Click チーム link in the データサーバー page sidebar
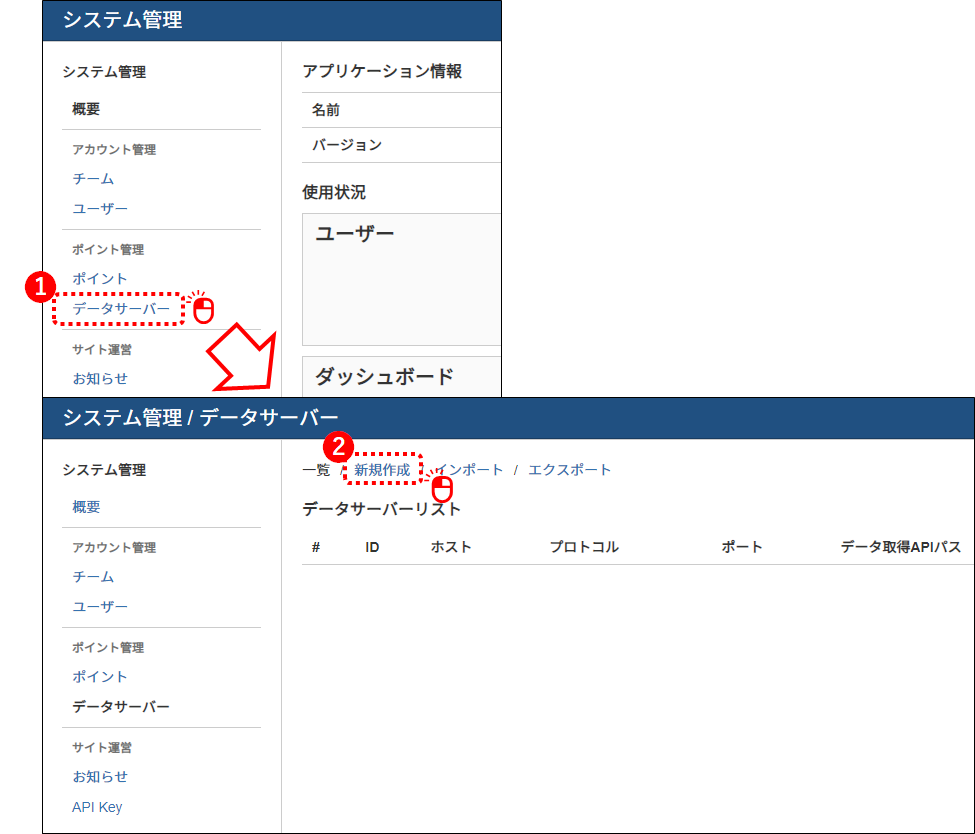975x834 pixels. 93,577
